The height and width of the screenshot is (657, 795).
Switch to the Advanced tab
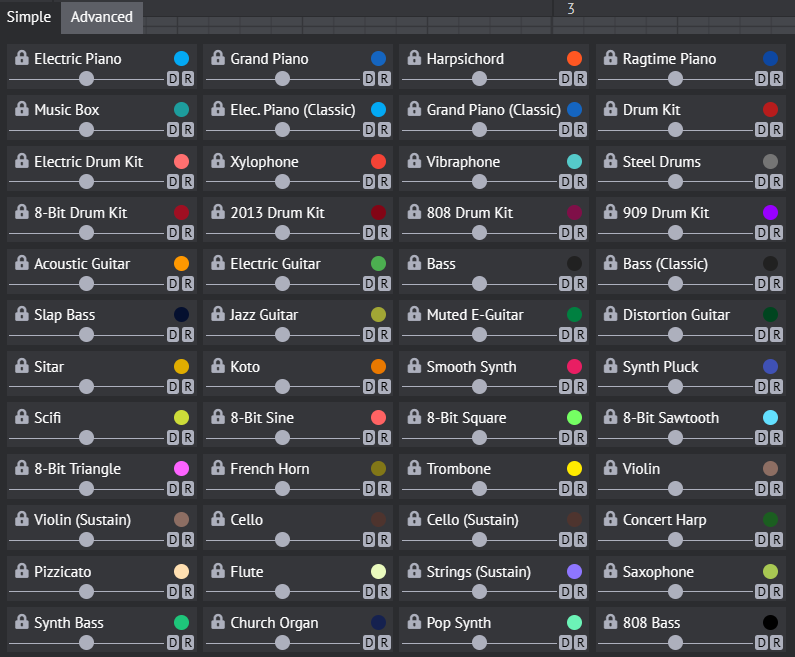click(x=102, y=17)
